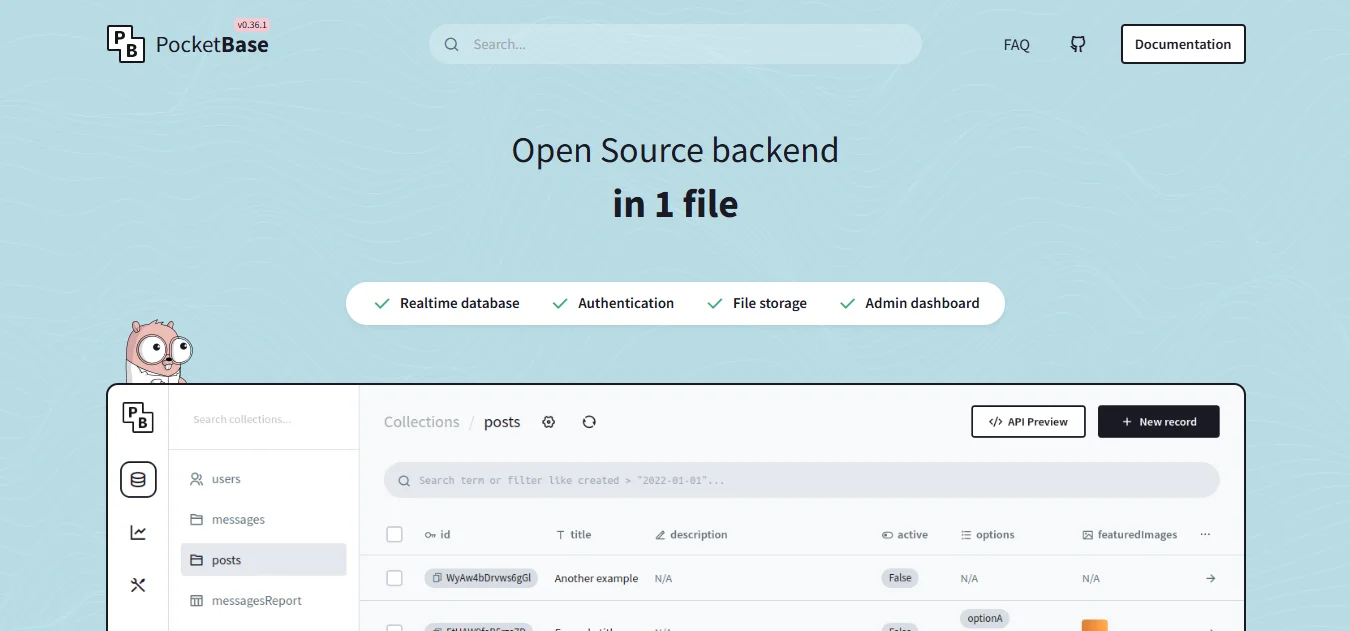Image resolution: width=1350 pixels, height=631 pixels.
Task: Click the File storage feature label
Action: point(770,303)
